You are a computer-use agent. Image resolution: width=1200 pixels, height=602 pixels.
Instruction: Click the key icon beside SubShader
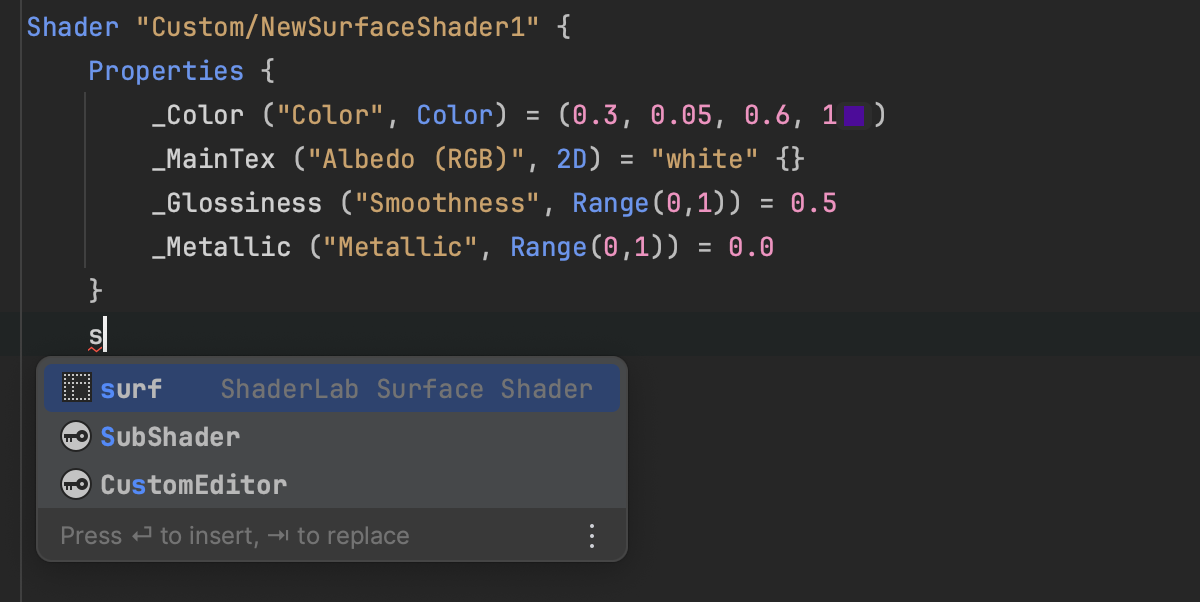(x=76, y=437)
